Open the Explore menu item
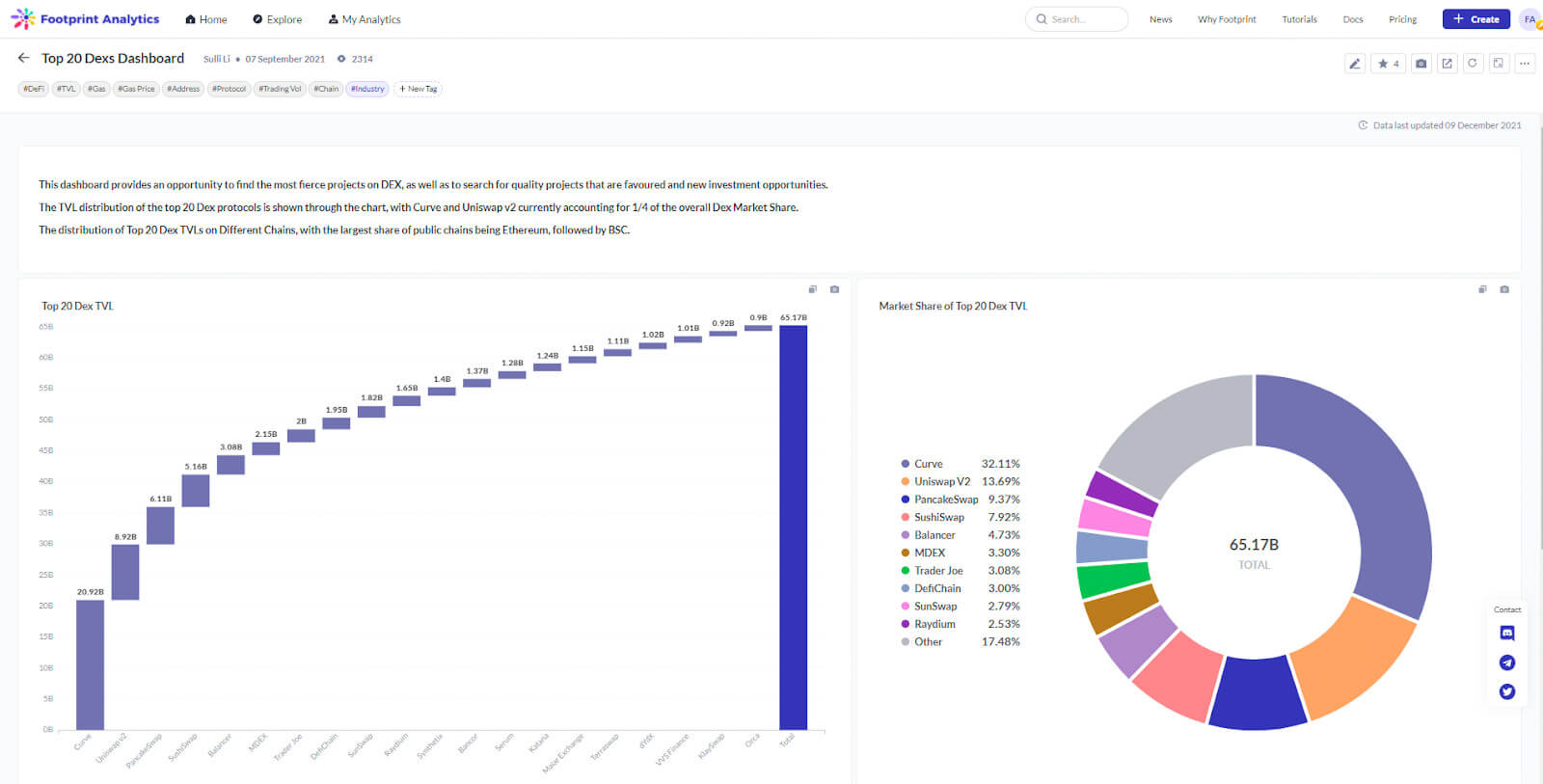This screenshot has height=784, width=1543. click(x=277, y=19)
